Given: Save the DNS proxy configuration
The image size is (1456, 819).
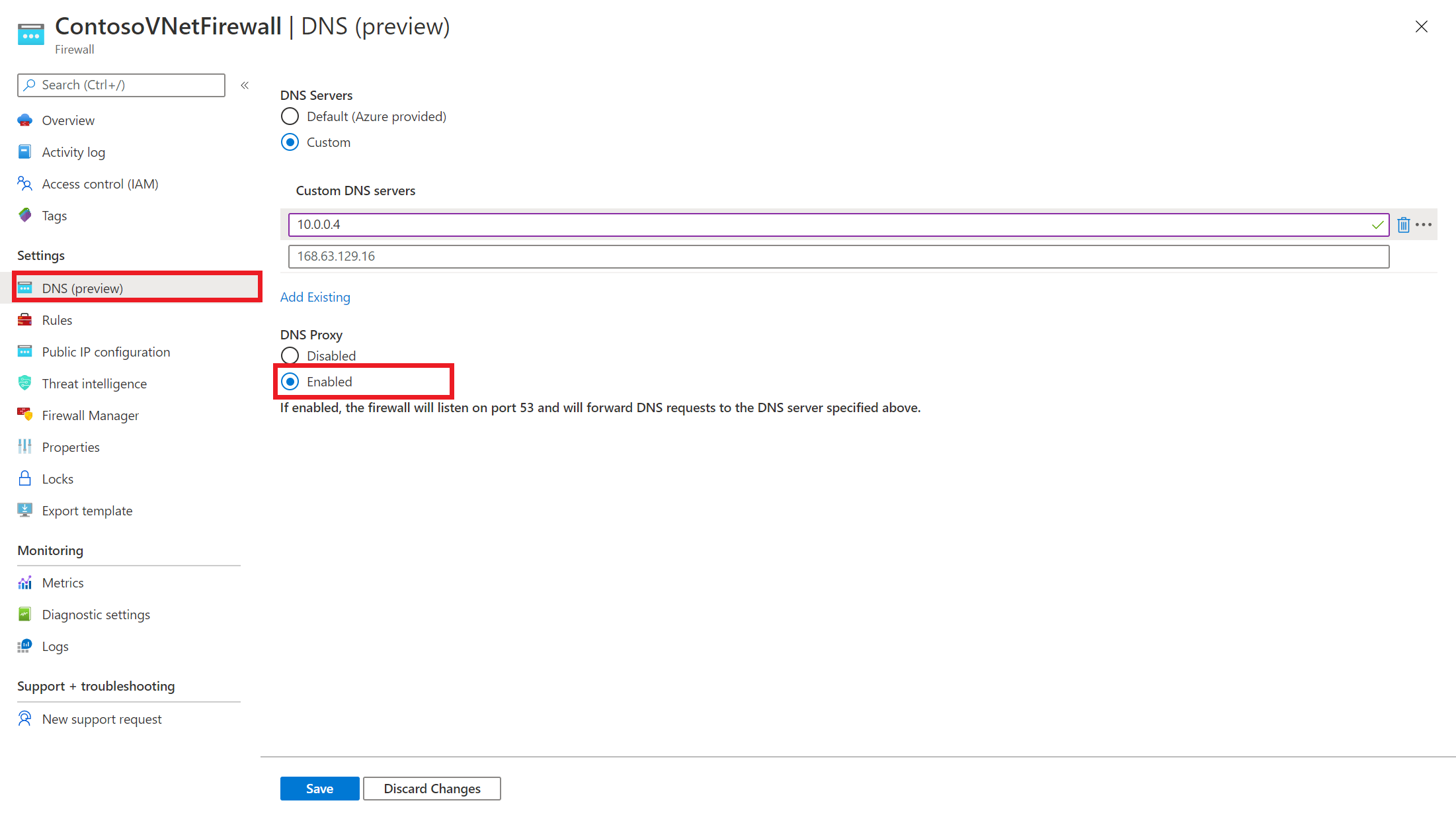Looking at the screenshot, I should click(319, 788).
